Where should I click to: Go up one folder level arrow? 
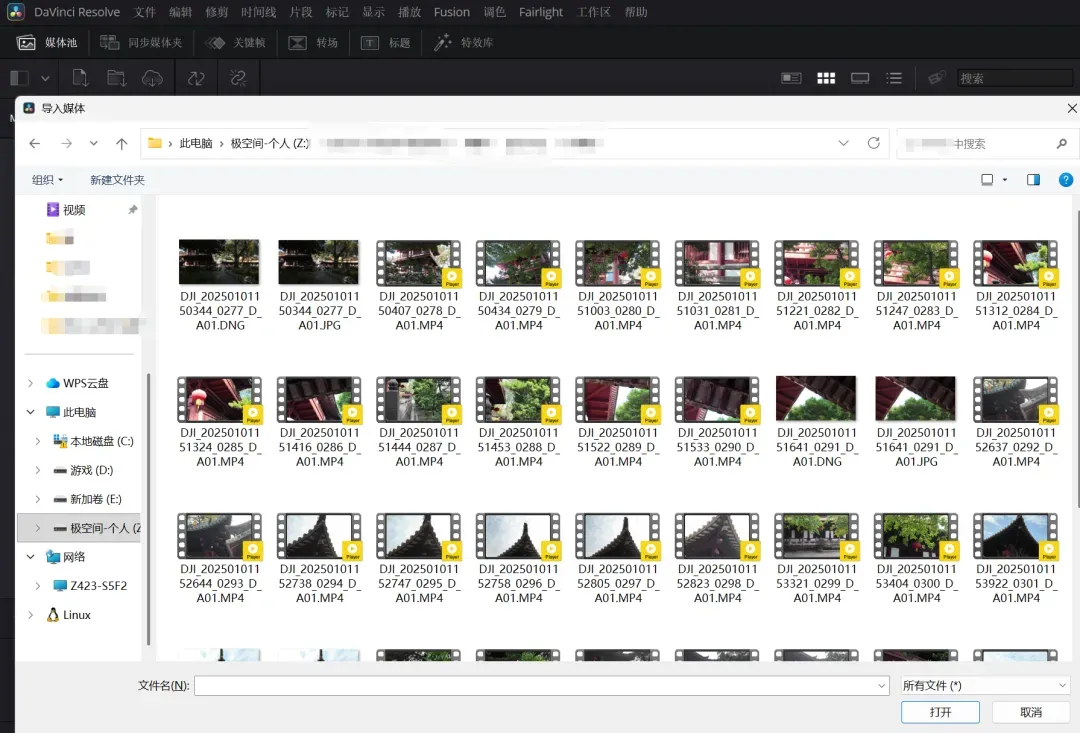click(x=122, y=143)
